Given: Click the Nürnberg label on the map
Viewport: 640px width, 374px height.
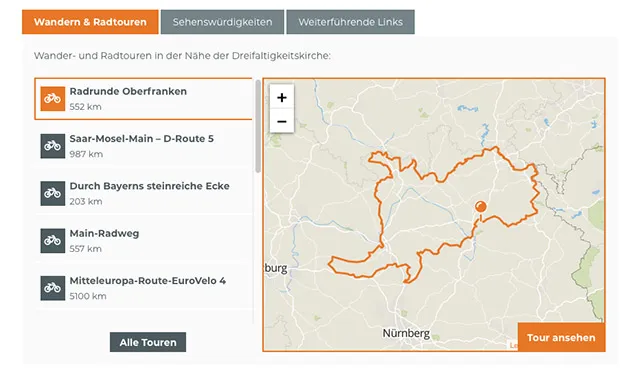Looking at the screenshot, I should (x=406, y=333).
